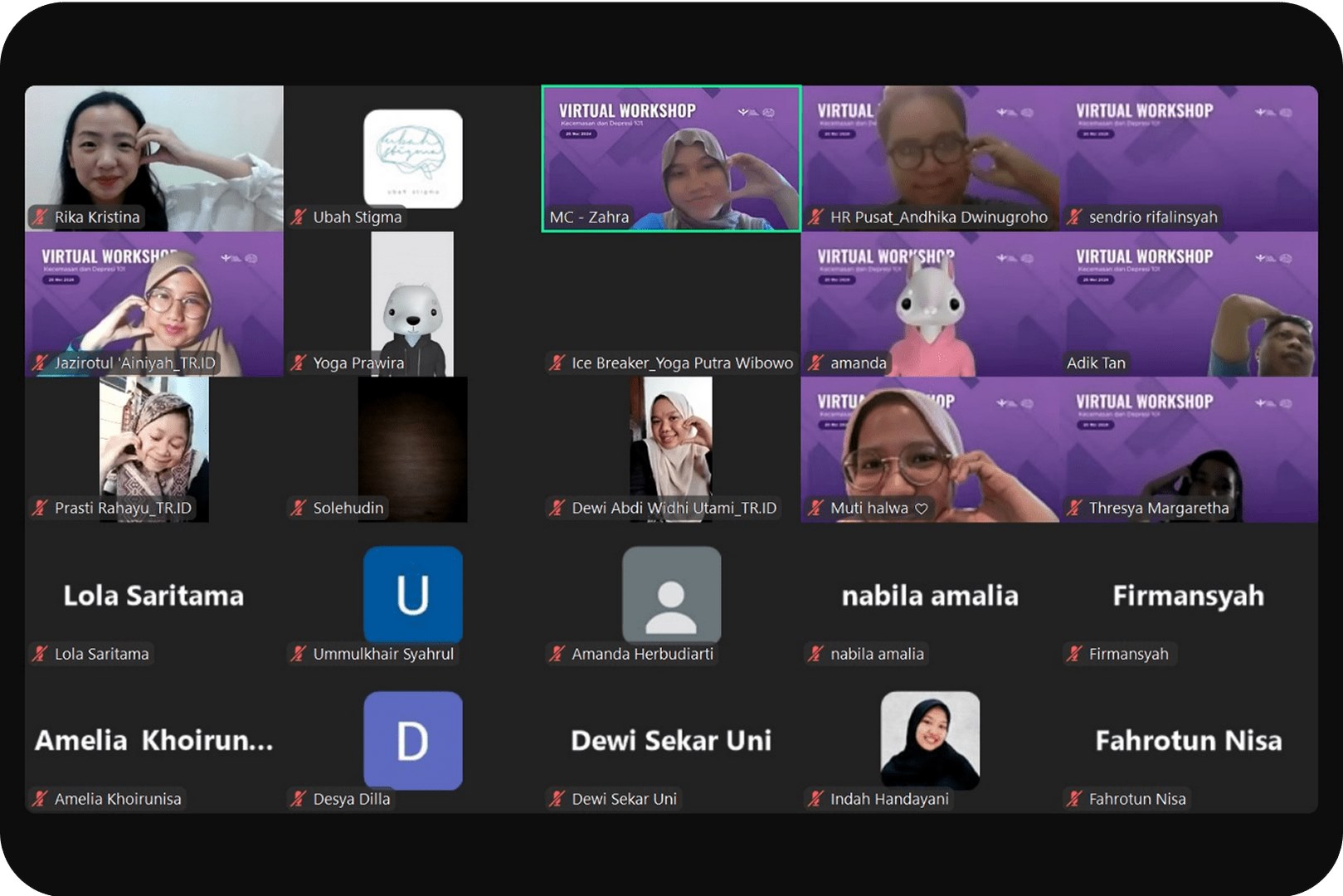
Task: Select Yoga Prawira's bear avatar video
Action: (412, 304)
